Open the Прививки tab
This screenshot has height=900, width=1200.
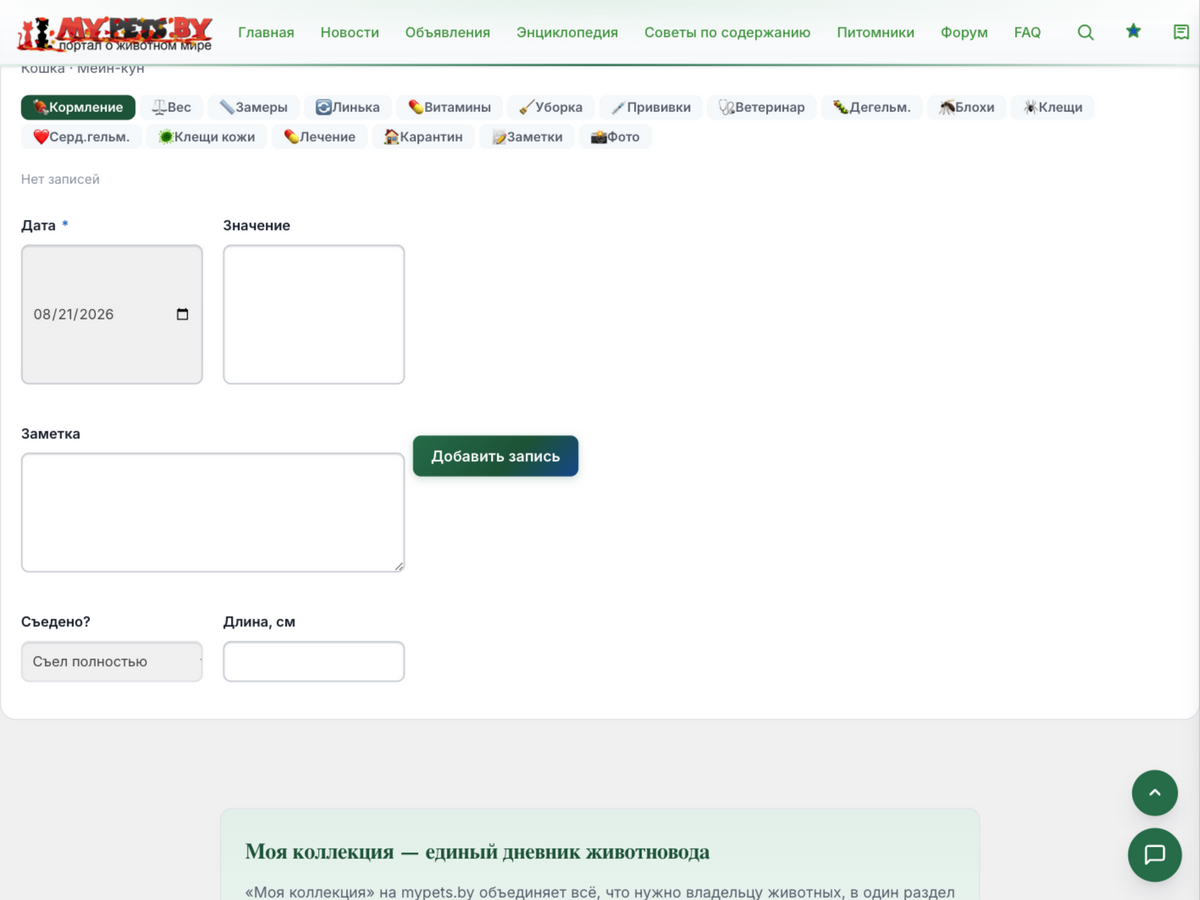651,107
